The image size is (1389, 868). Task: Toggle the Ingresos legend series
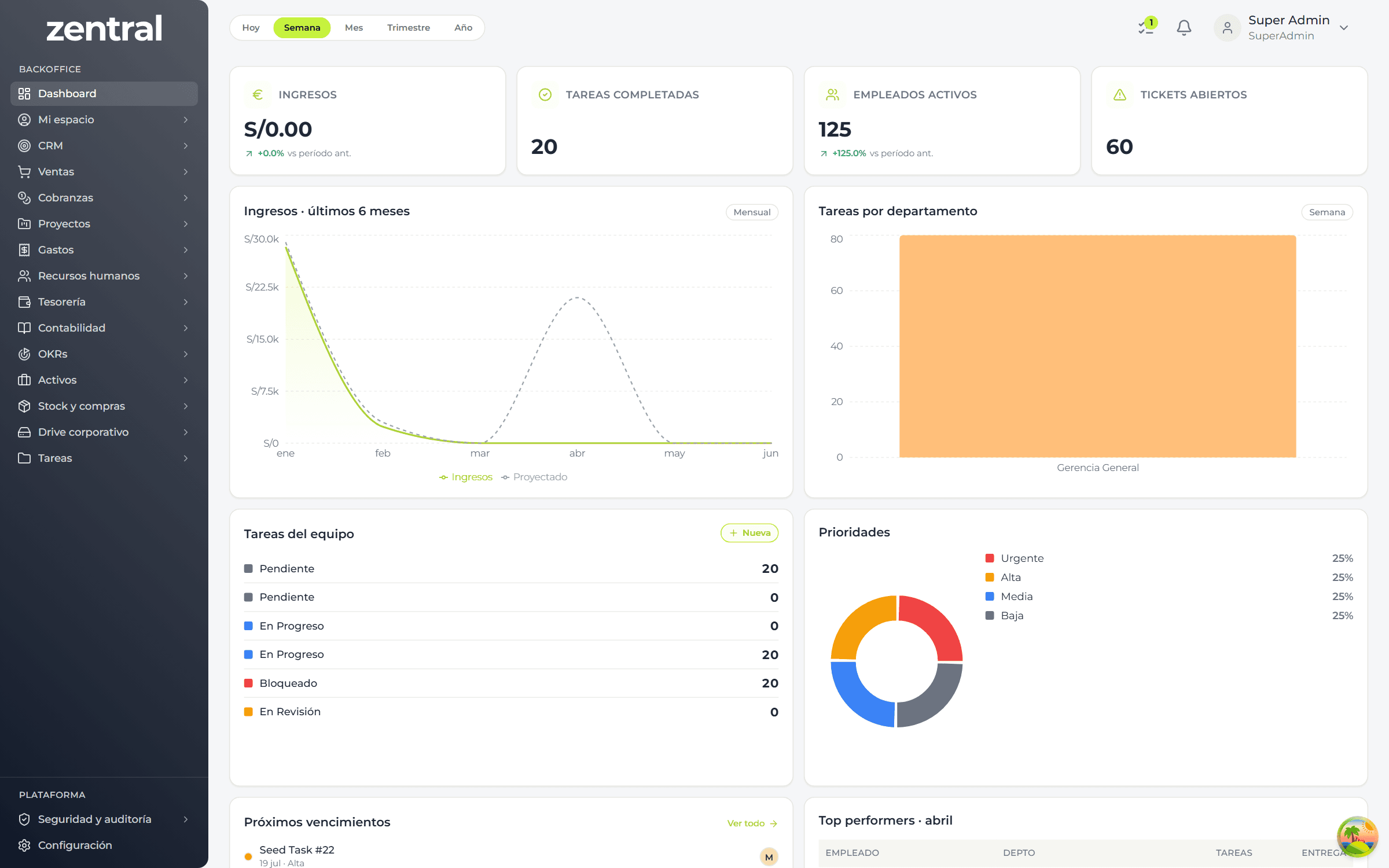pos(466,477)
